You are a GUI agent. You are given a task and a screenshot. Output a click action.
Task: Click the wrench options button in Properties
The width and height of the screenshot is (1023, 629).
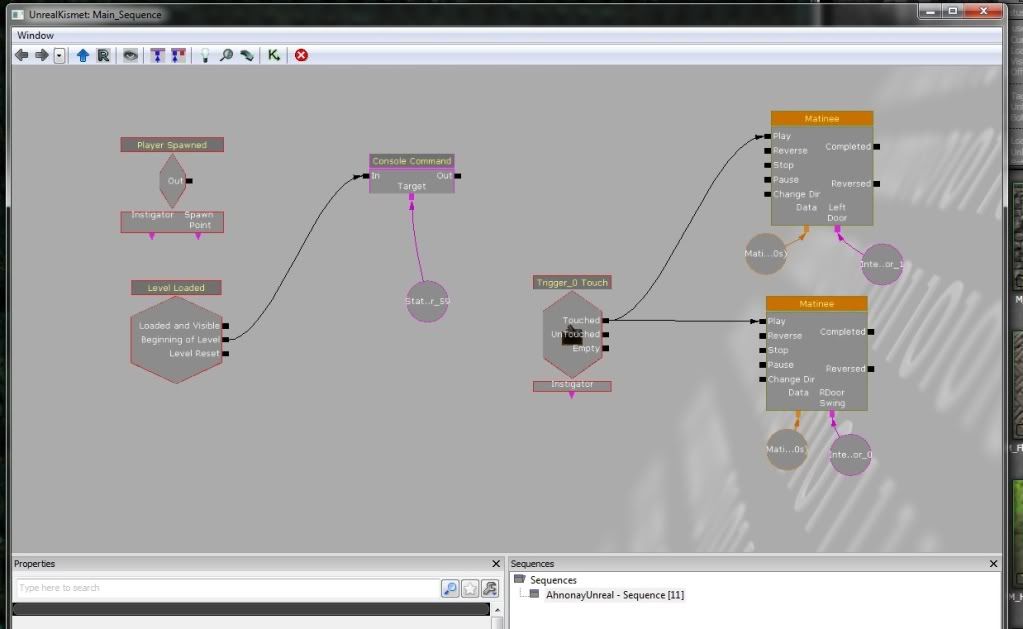point(490,589)
